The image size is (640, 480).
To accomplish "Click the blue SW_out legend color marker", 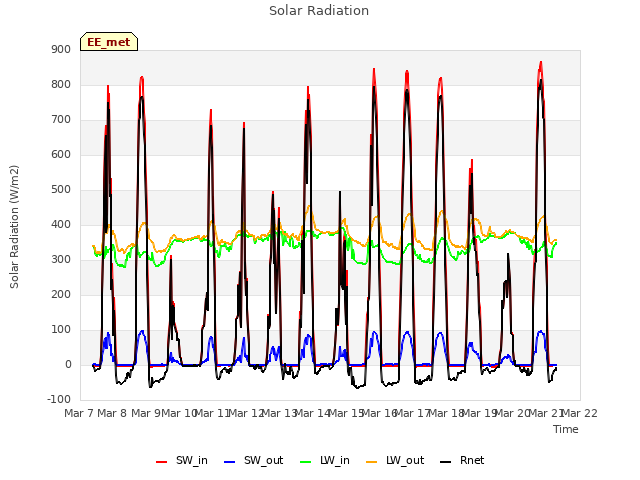I will tap(230, 462).
